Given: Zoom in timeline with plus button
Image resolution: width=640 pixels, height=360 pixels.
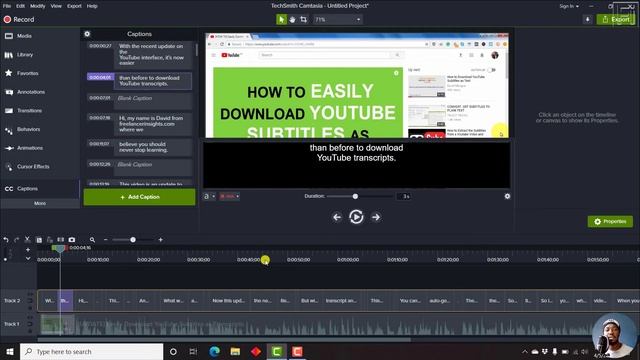Looking at the screenshot, I should [160, 240].
